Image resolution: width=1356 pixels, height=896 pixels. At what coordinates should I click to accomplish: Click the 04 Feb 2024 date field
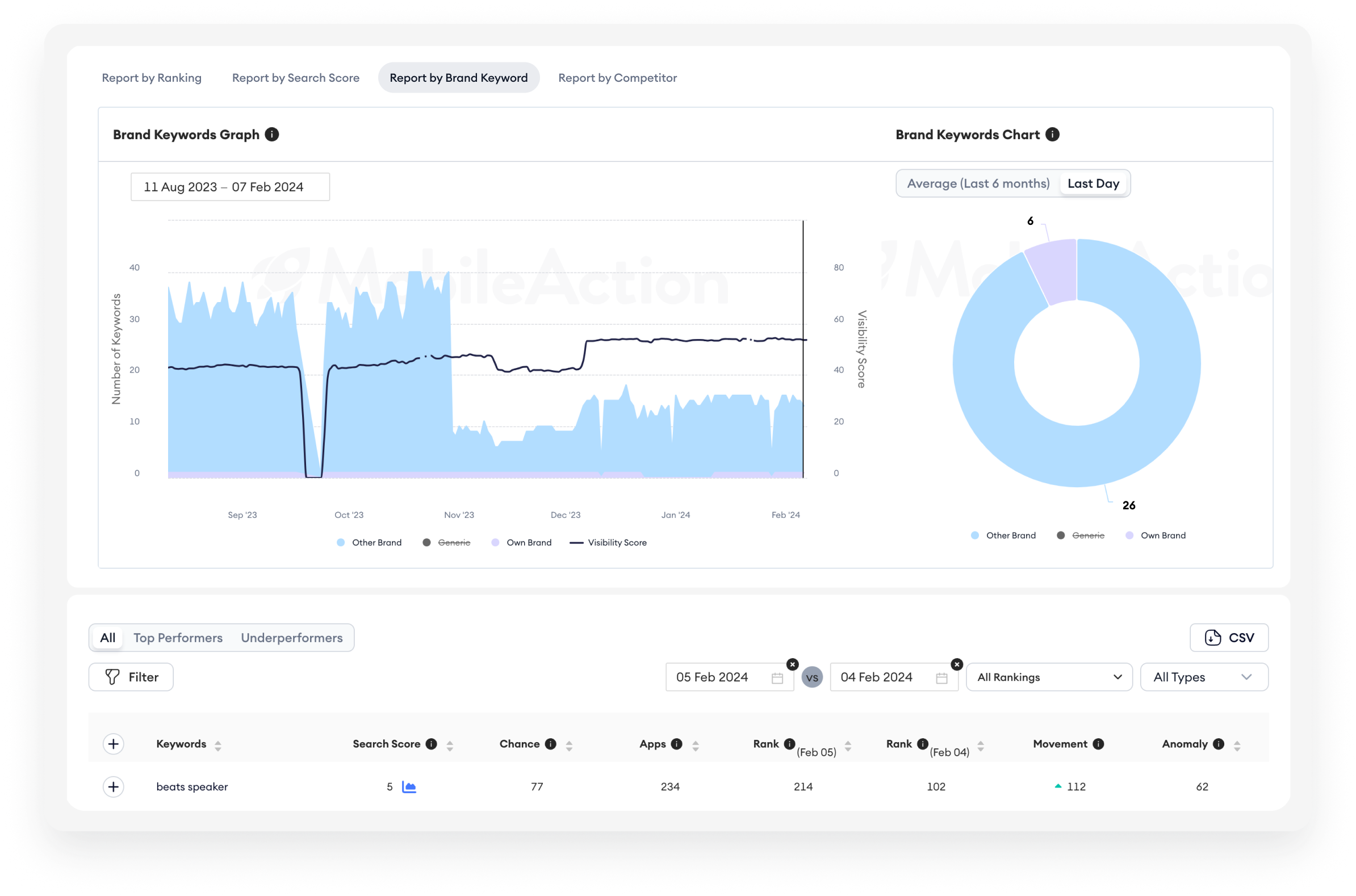(x=894, y=678)
